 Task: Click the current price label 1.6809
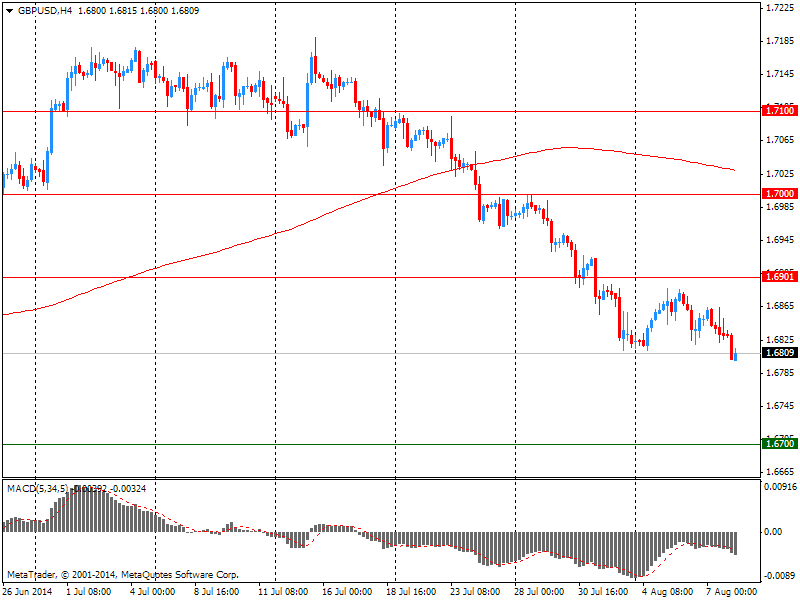(x=780, y=353)
